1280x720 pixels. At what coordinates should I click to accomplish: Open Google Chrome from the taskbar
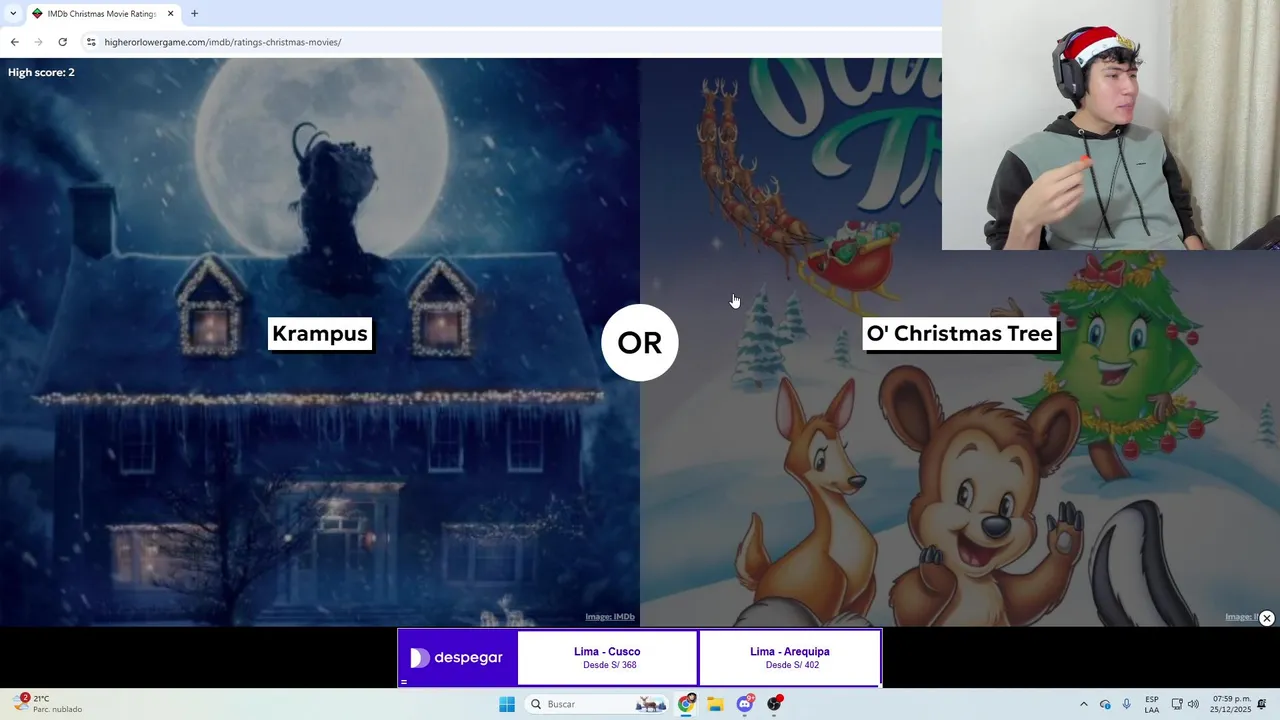[x=686, y=704]
